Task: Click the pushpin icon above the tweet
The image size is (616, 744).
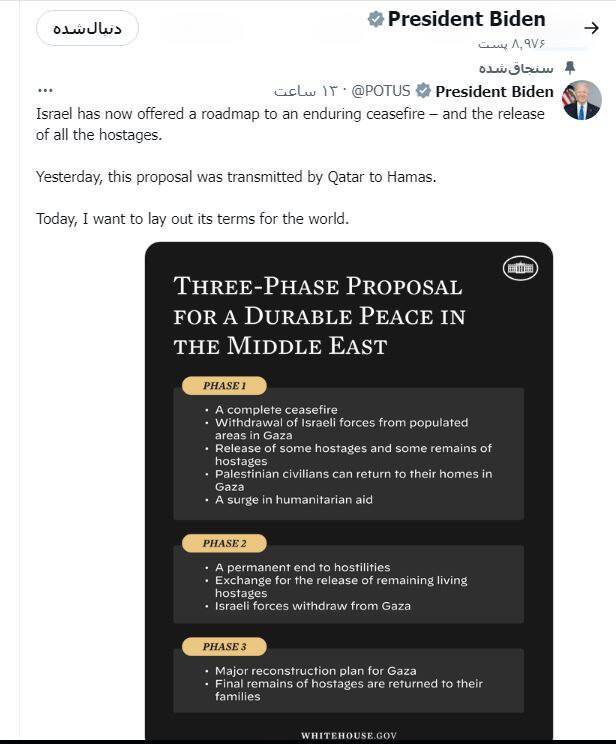Action: click(570, 68)
